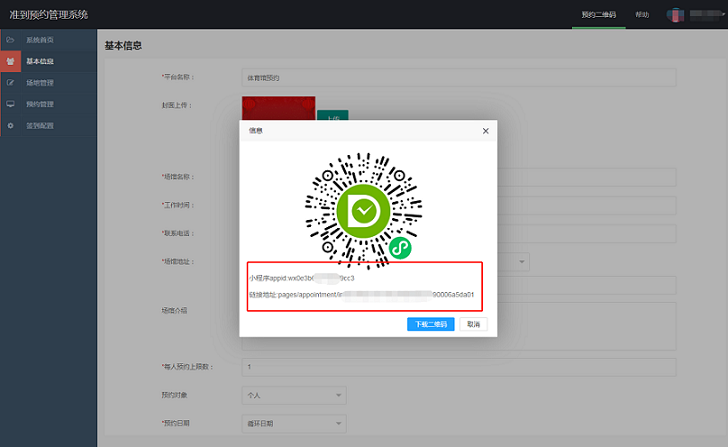Click the 信息 dialog title
Image resolution: width=728 pixels, height=447 pixels.
[x=256, y=131]
